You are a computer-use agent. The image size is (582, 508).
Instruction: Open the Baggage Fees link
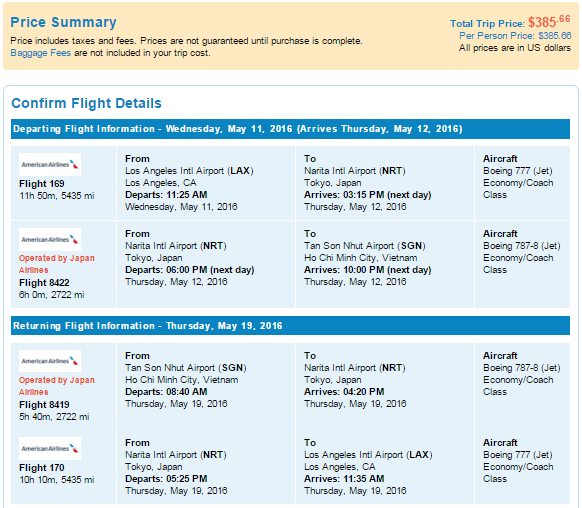click(x=40, y=53)
